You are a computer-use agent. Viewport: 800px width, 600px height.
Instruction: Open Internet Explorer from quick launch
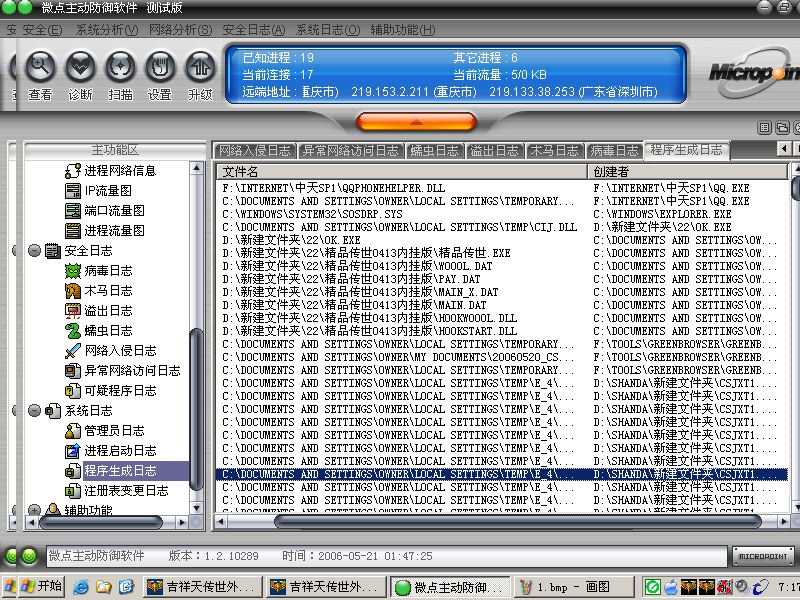81,587
